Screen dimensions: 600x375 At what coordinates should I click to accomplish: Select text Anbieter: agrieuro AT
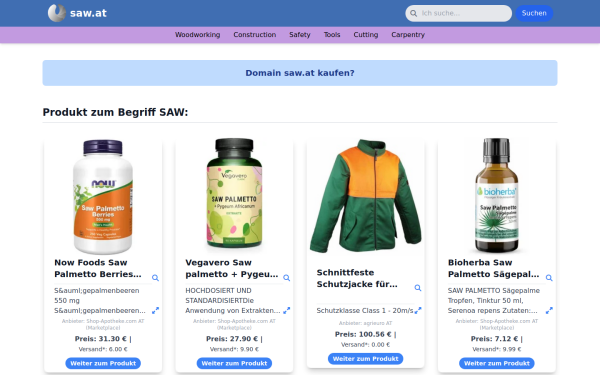(x=365, y=323)
